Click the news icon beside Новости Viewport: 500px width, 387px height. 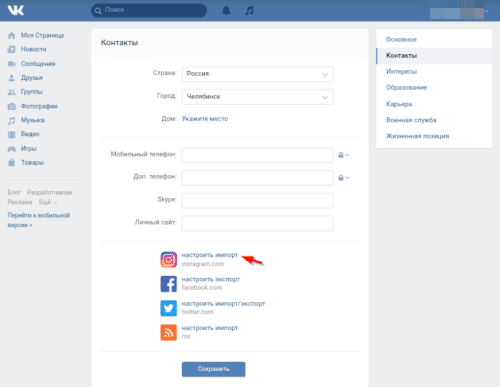[12, 49]
